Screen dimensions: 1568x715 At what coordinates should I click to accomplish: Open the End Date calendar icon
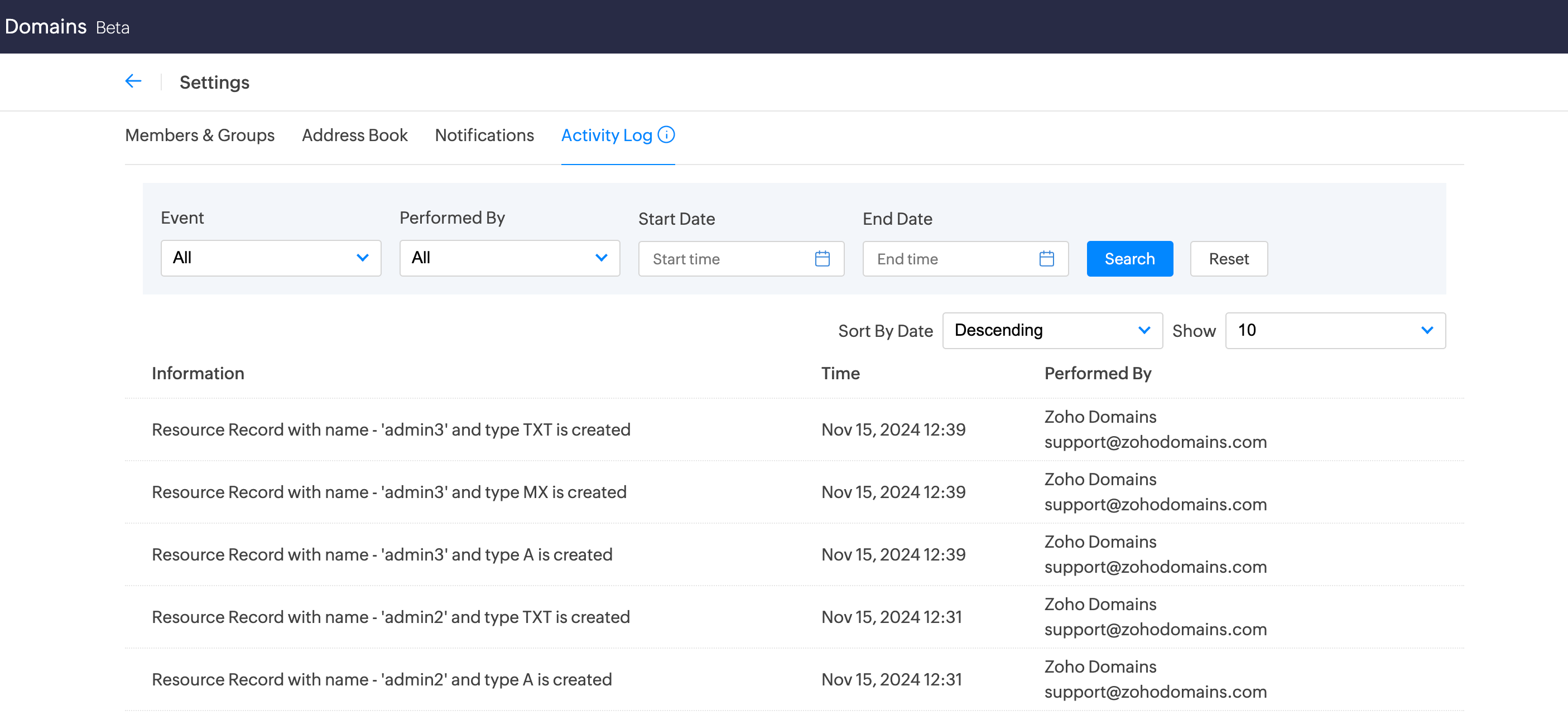coord(1046,259)
